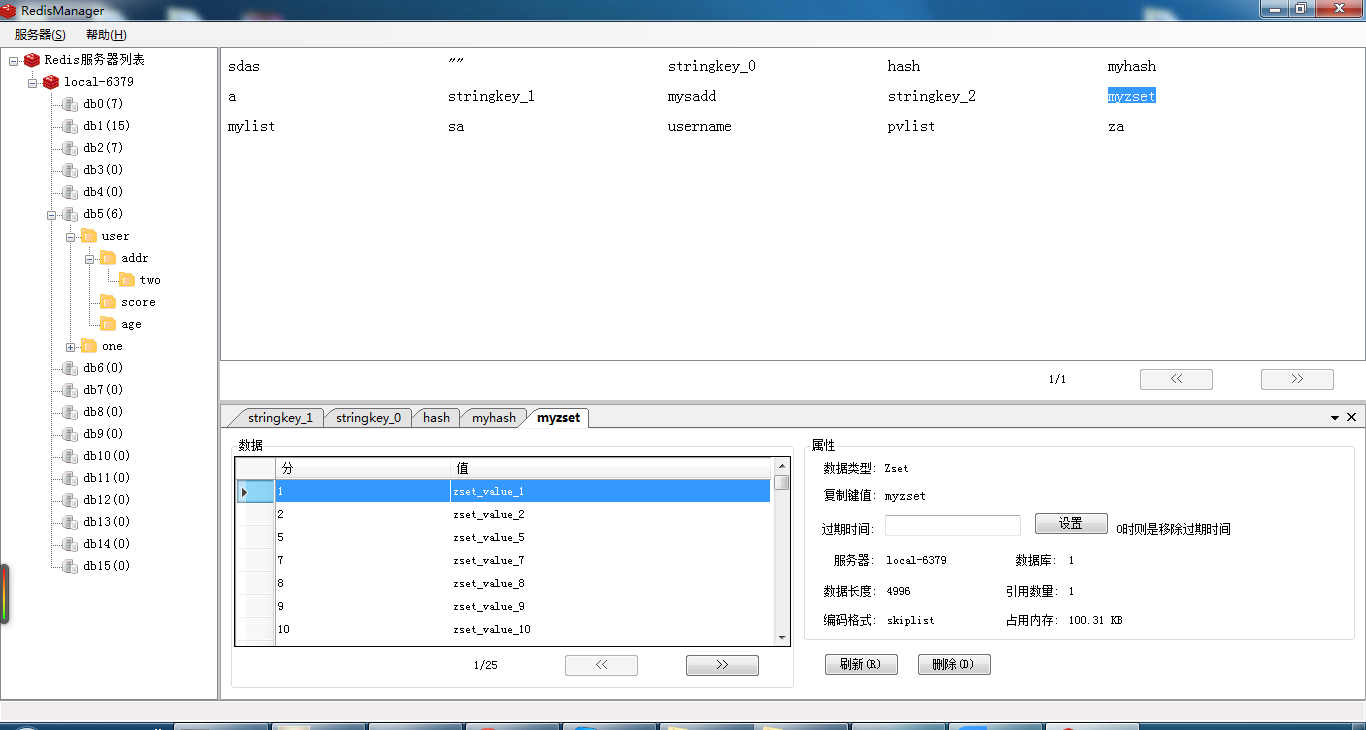Select the myzset tab
This screenshot has width=1366, height=730.
(x=559, y=418)
